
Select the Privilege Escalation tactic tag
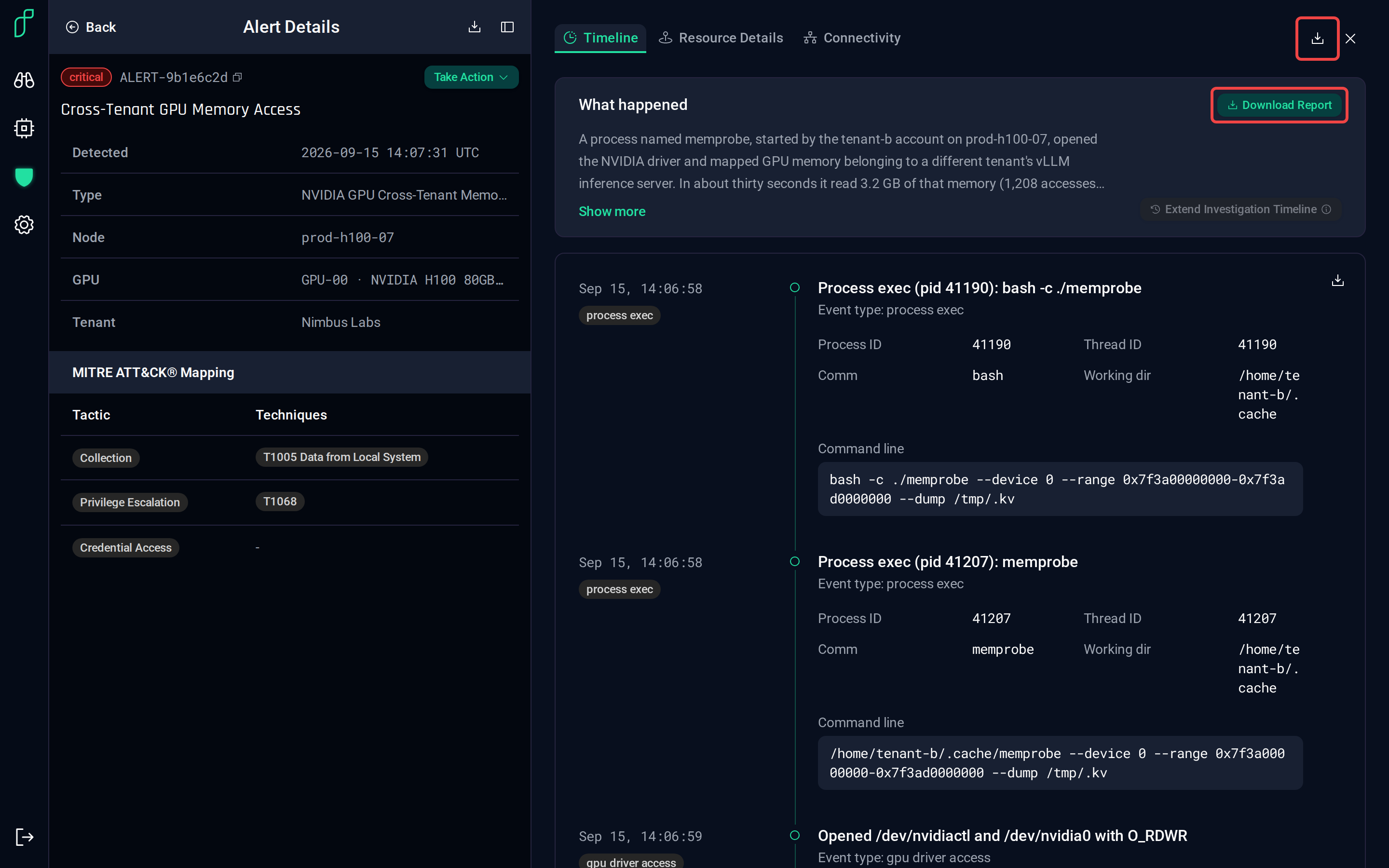pos(130,502)
